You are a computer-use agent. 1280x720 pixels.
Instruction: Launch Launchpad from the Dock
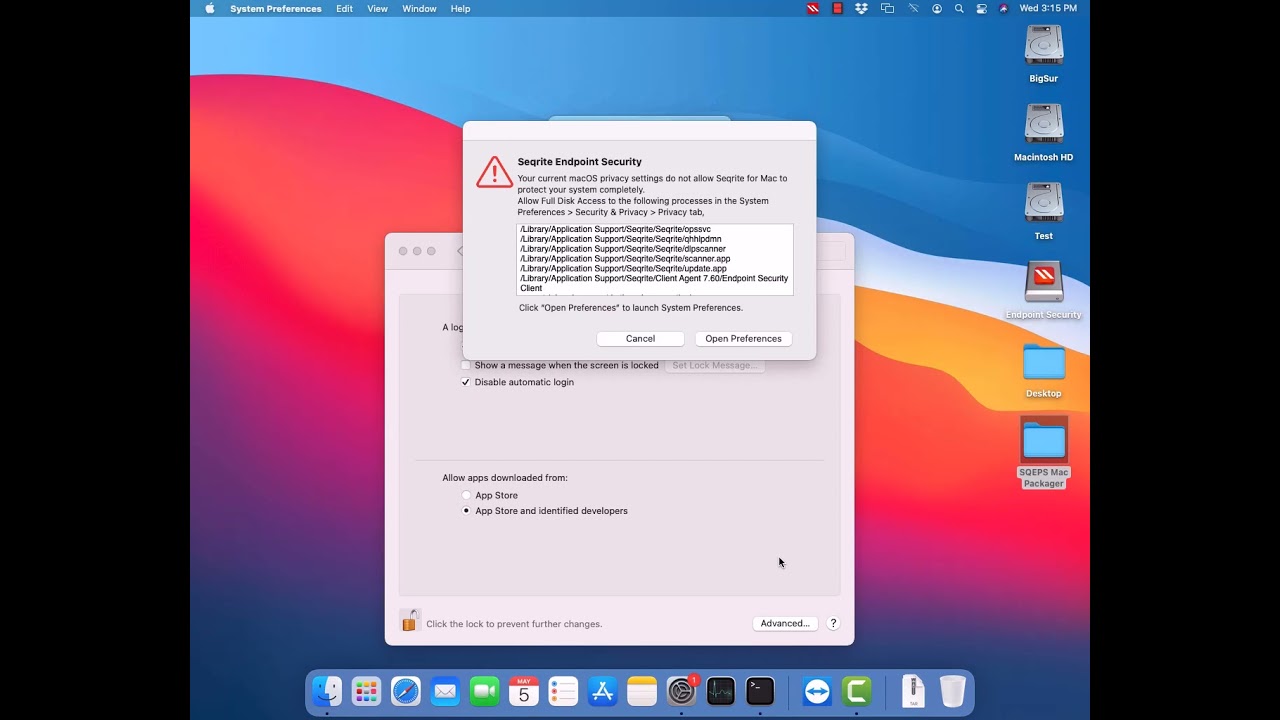pos(366,691)
